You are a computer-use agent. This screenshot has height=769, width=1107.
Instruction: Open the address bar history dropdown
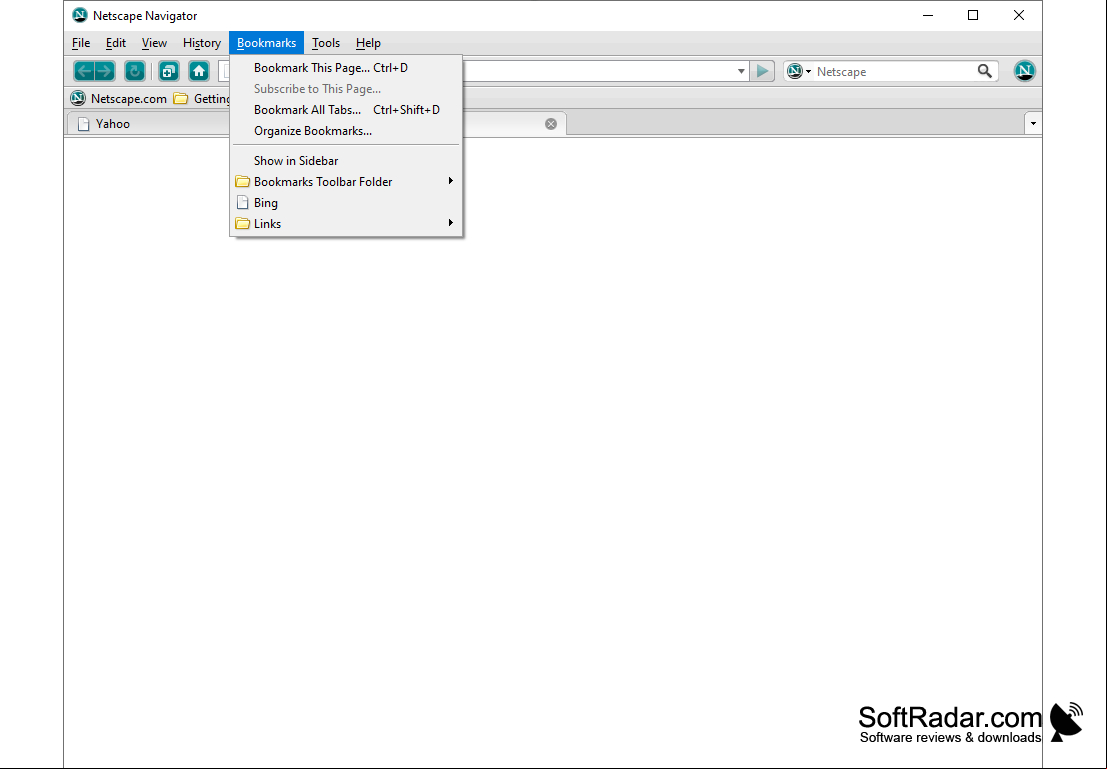tap(741, 71)
